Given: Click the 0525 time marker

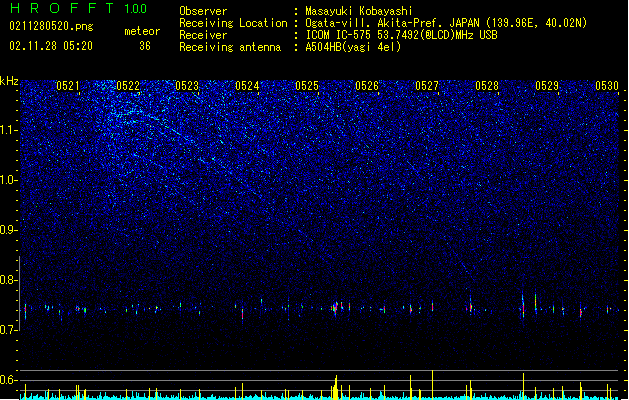Looking at the screenshot, I should (x=307, y=86).
